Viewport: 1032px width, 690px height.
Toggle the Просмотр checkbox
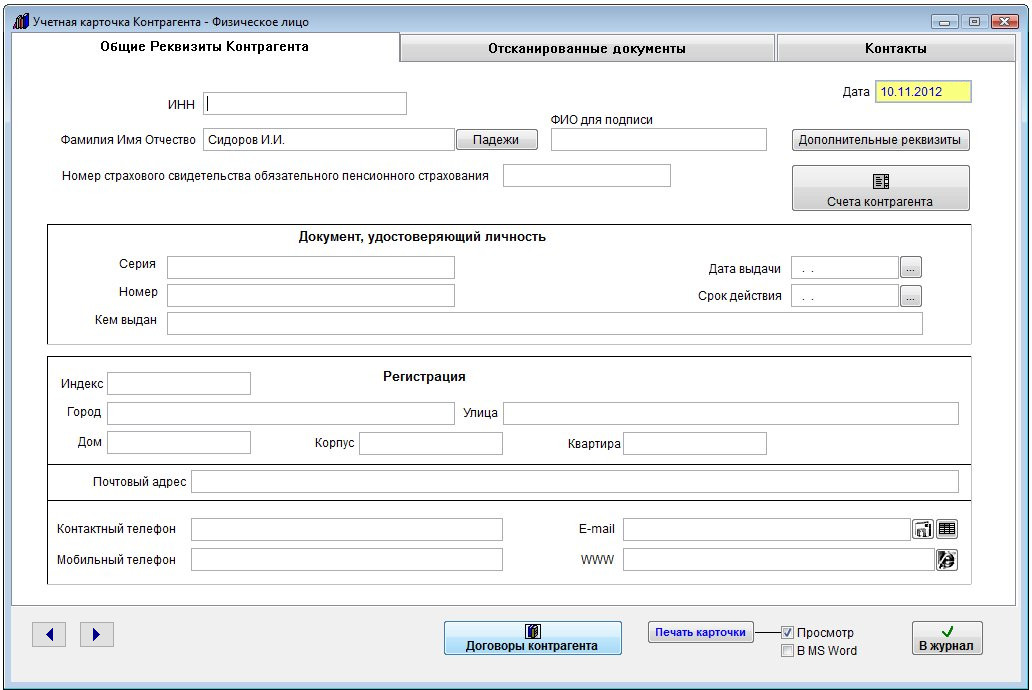[x=788, y=633]
